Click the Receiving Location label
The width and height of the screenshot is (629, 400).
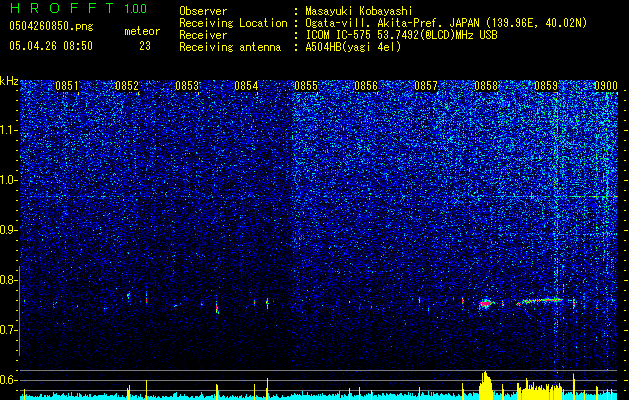tap(233, 23)
